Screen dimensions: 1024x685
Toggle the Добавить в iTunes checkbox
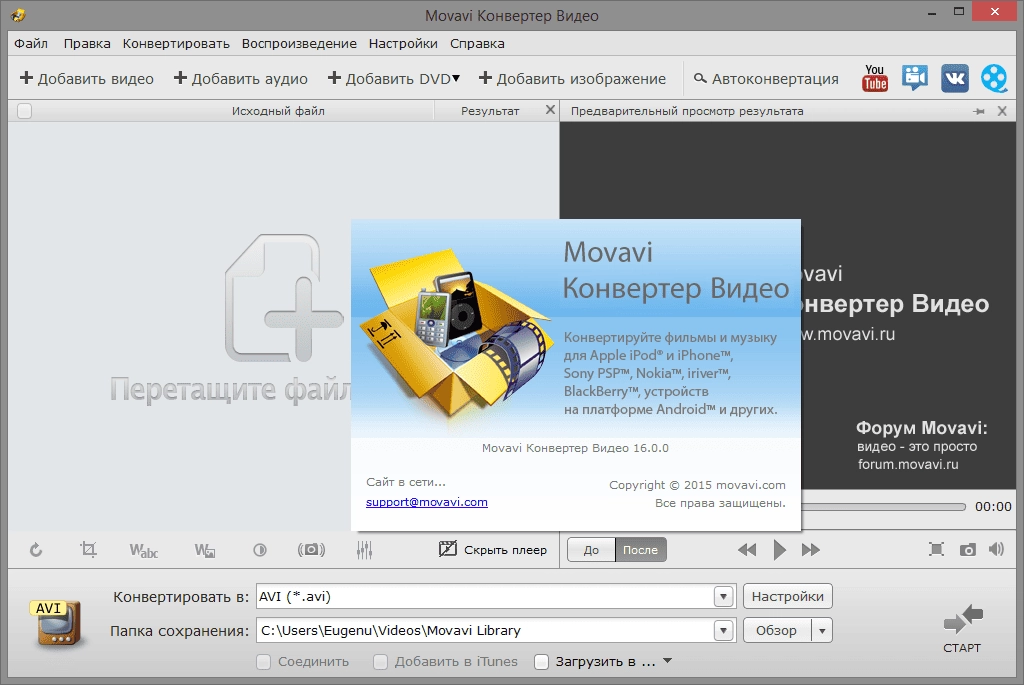click(380, 662)
